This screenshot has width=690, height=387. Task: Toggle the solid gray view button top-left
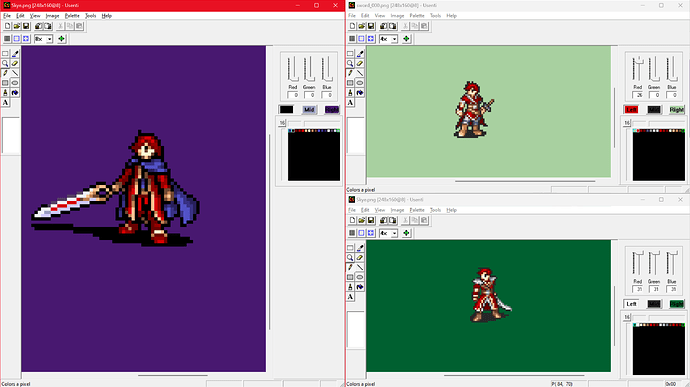click(7, 39)
